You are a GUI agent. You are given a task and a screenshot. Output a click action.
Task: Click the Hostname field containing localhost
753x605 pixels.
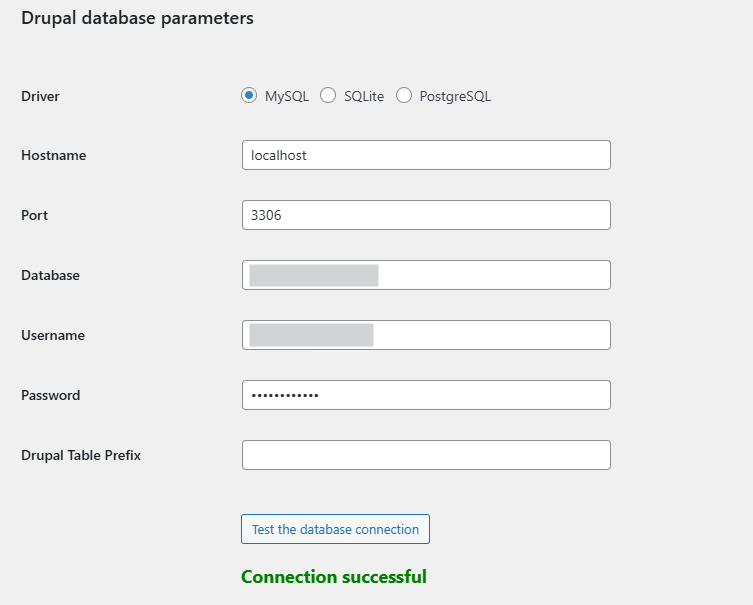pyautogui.click(x=426, y=155)
